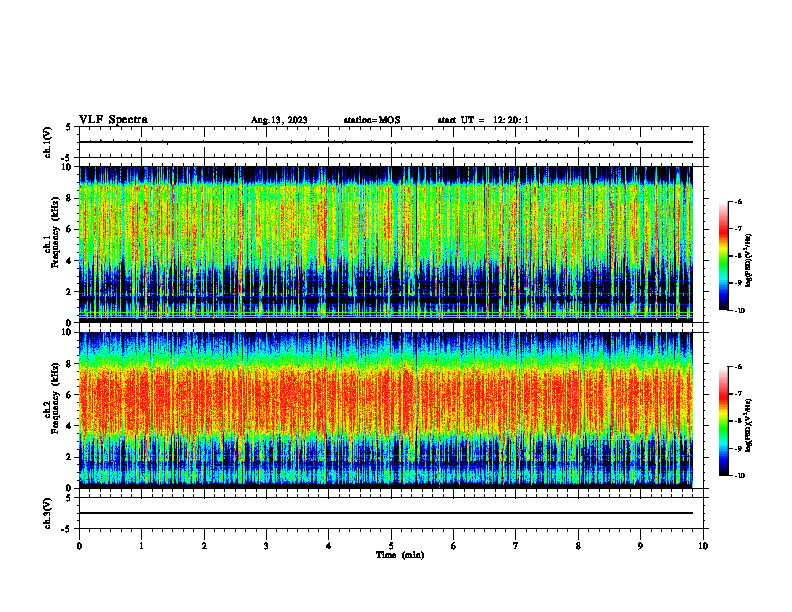Click the ch.1 voltage waveform trace
Image resolution: width=792 pixels, height=612 pixels.
386,142
